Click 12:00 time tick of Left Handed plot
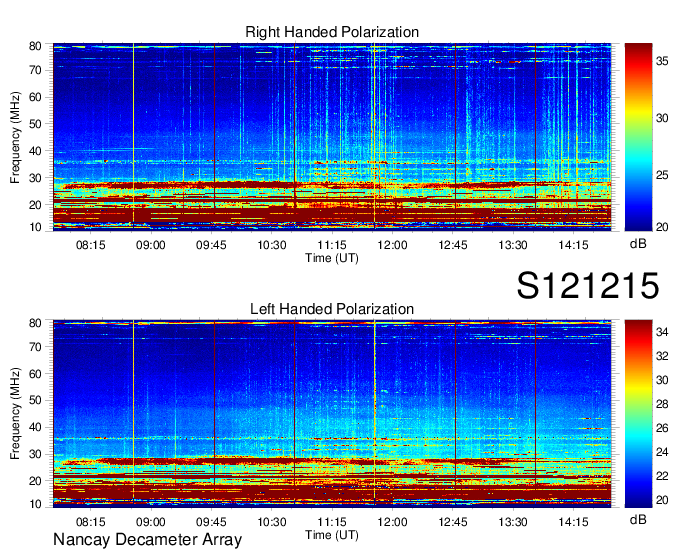 coord(392,522)
